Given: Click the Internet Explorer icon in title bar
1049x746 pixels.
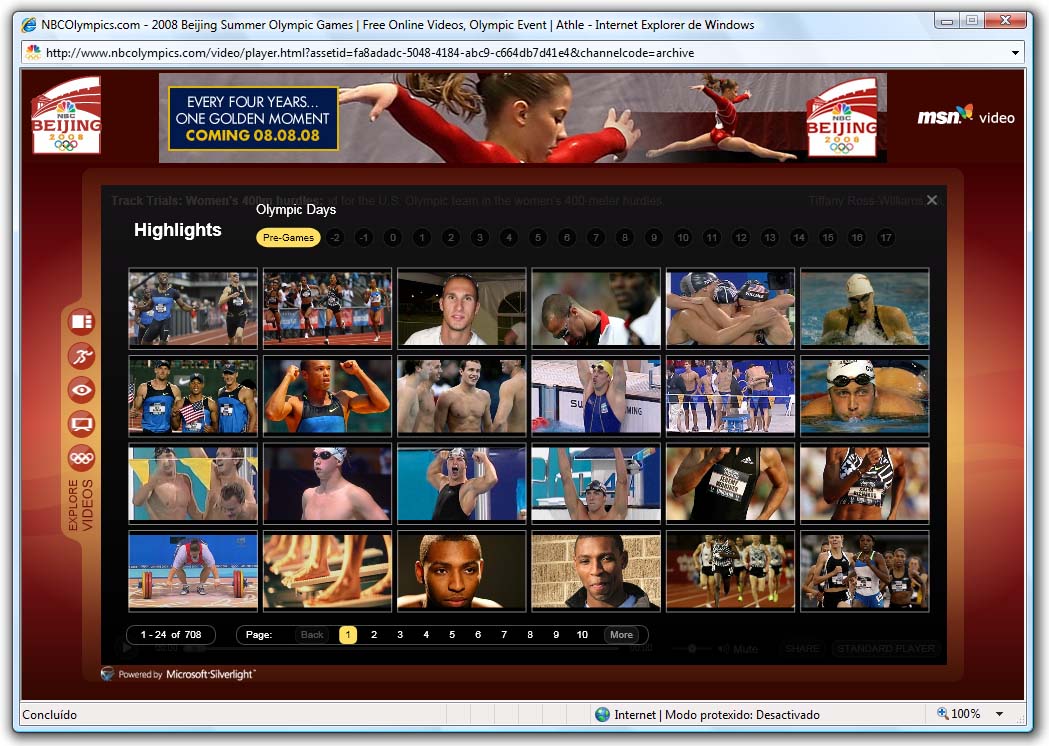Looking at the screenshot, I should (29, 25).
